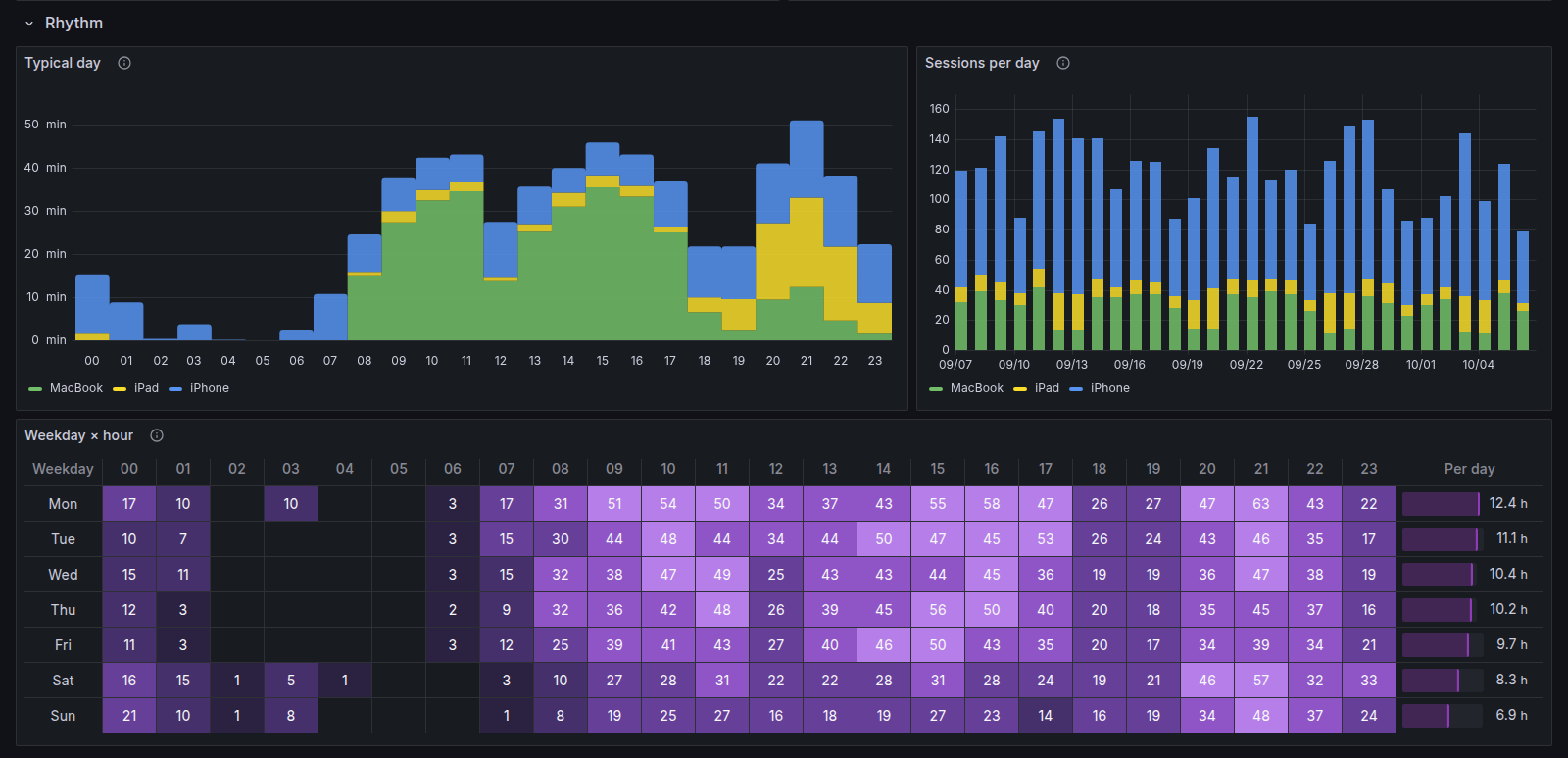This screenshot has width=1568, height=758.
Task: Click the tallest bar at hour 21 in Typical day
Action: (807, 230)
